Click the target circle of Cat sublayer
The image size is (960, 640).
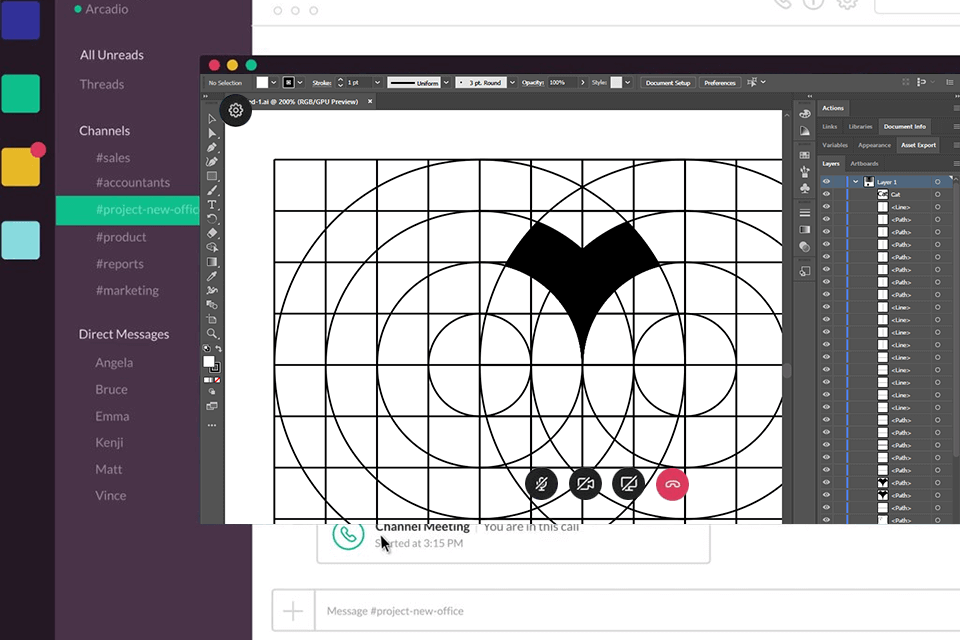pyautogui.click(x=937, y=194)
